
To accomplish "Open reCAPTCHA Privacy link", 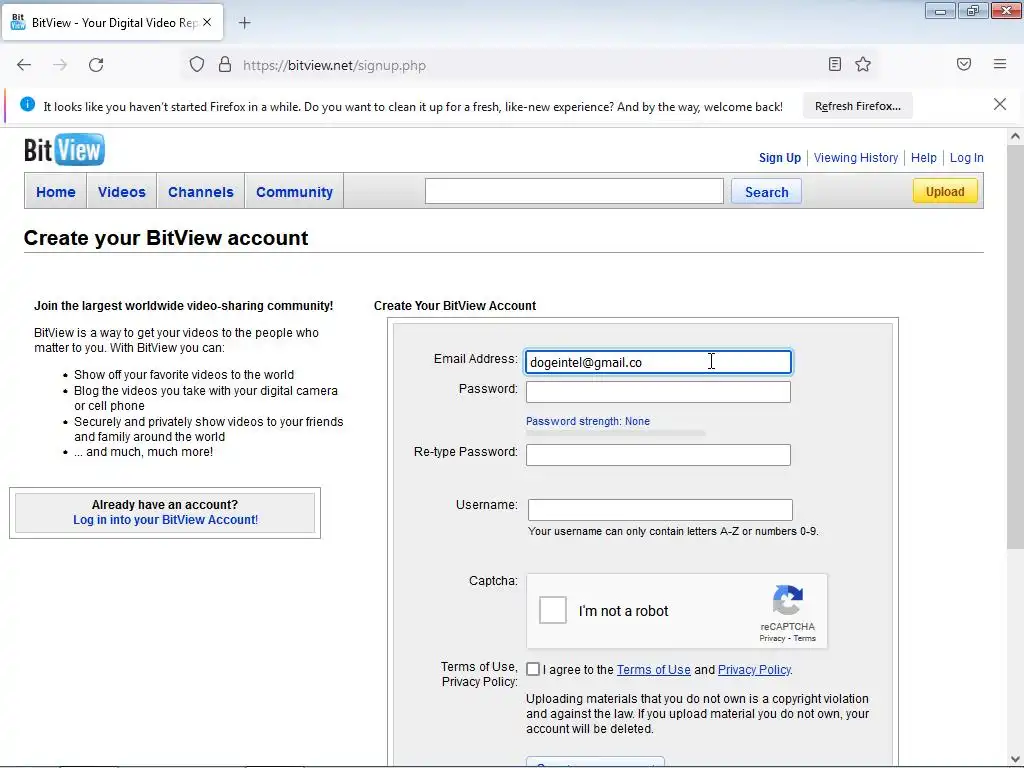I will coord(772,638).
